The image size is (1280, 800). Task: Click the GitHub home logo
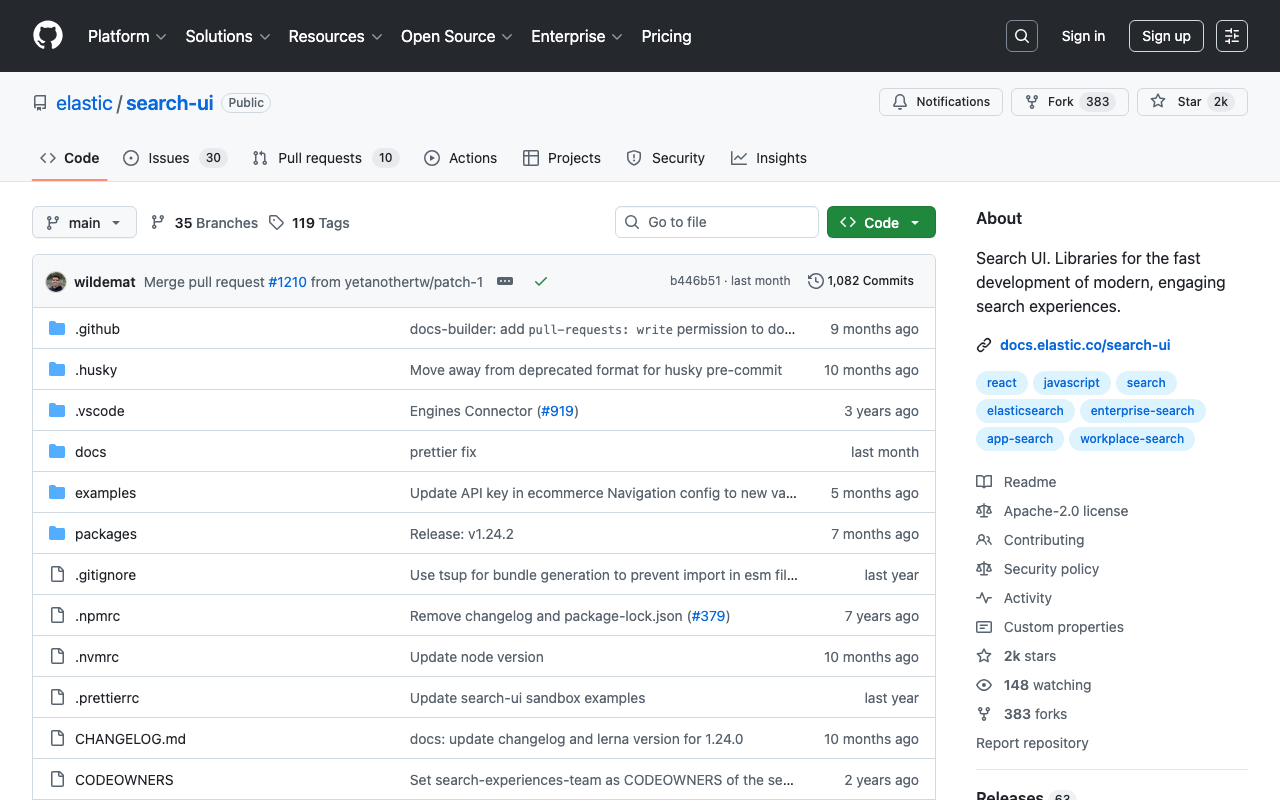[47, 36]
